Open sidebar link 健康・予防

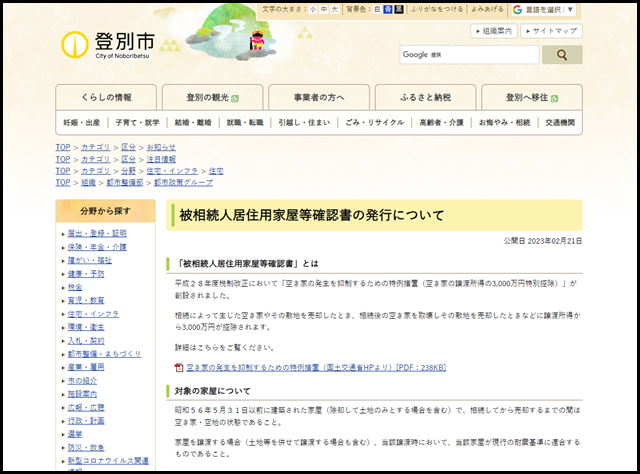(86, 274)
